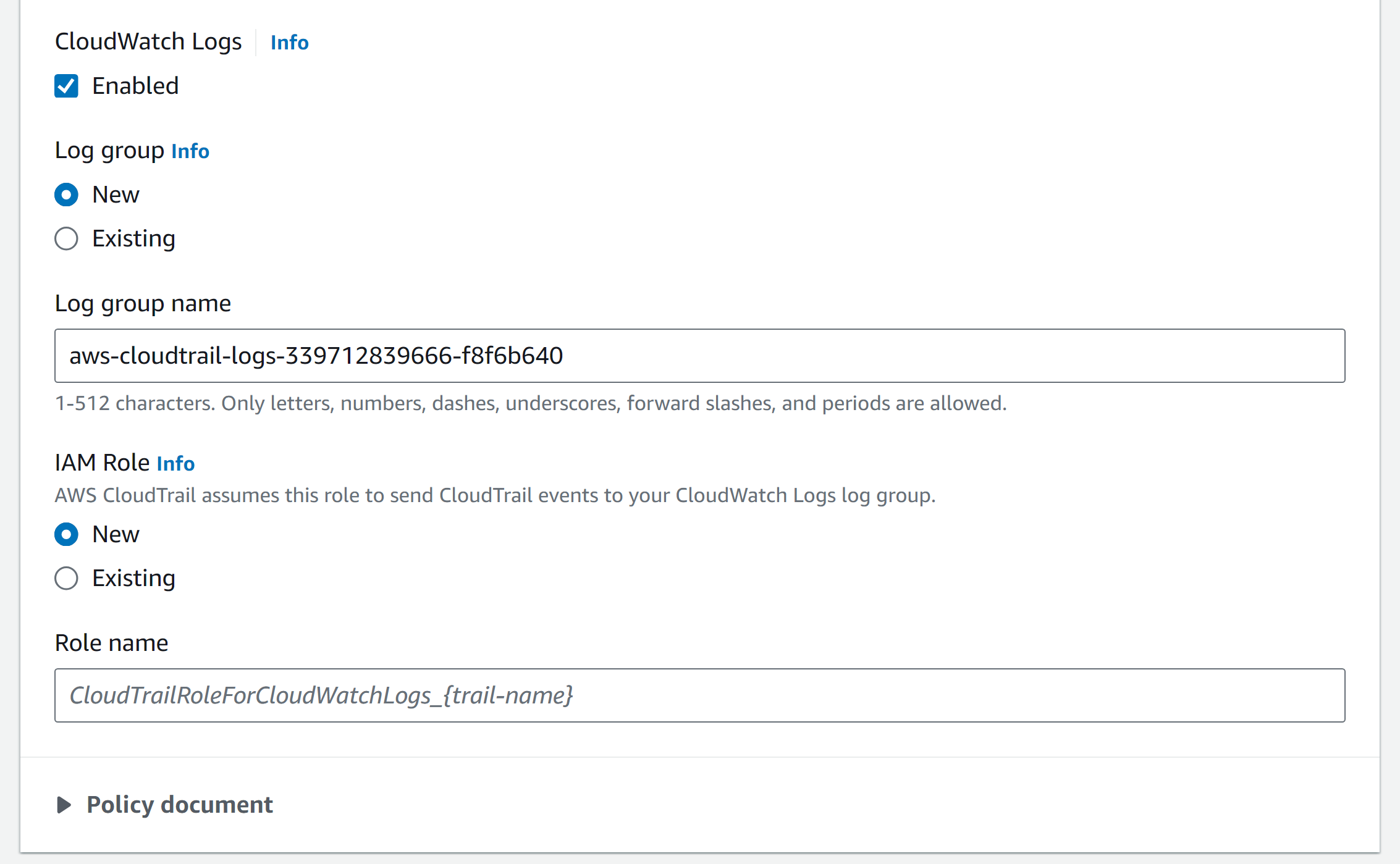Open the IAM Role Info link
This screenshot has width=1400, height=864.
[x=175, y=464]
